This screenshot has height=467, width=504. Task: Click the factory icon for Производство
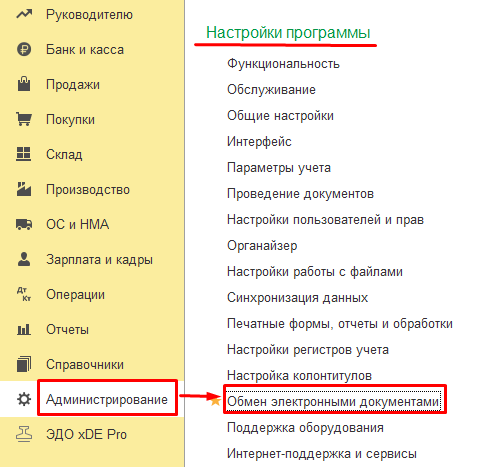click(x=24, y=189)
